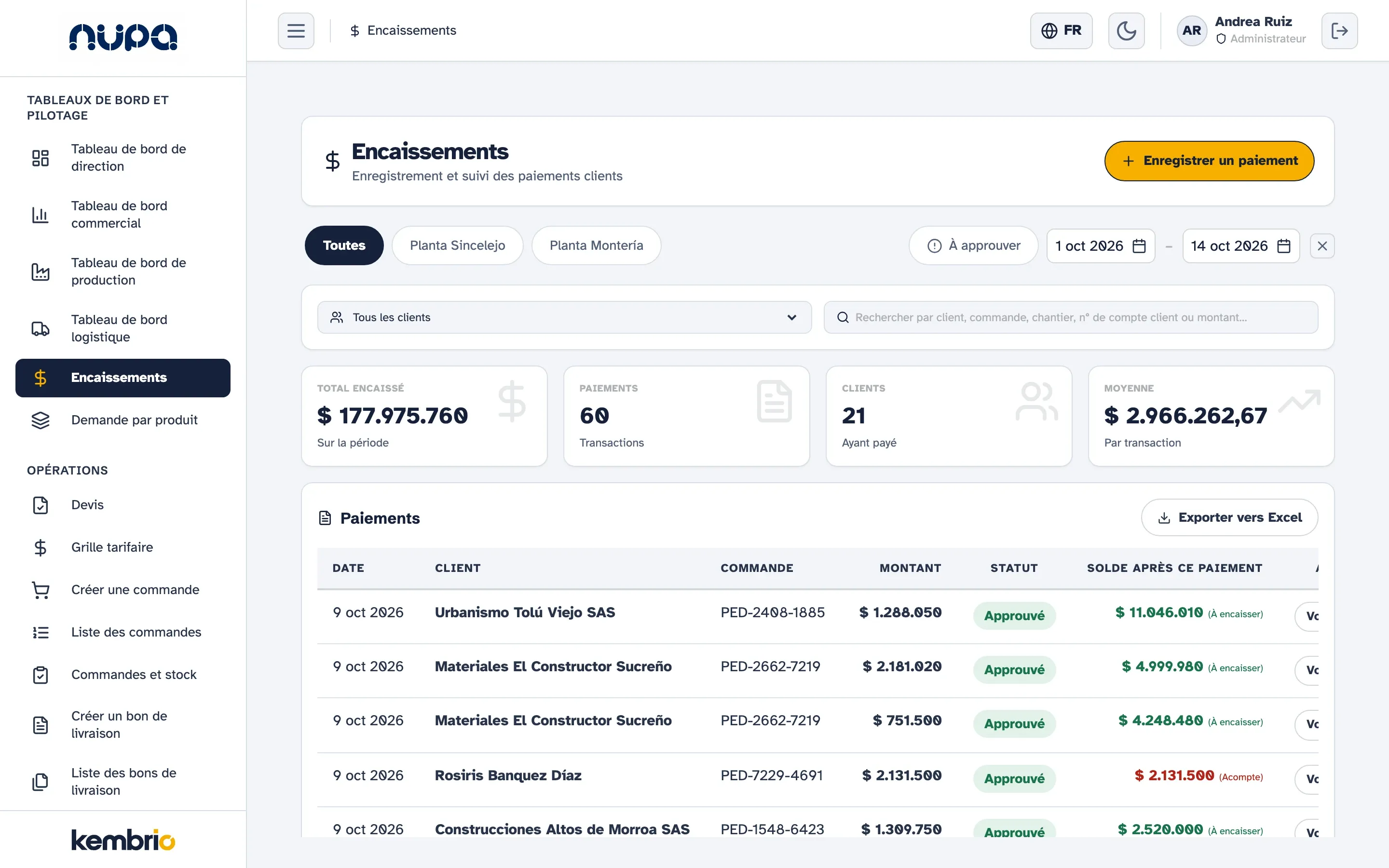The image size is (1389, 868).
Task: Click Exporter vers Excel button
Action: pyautogui.click(x=1229, y=517)
